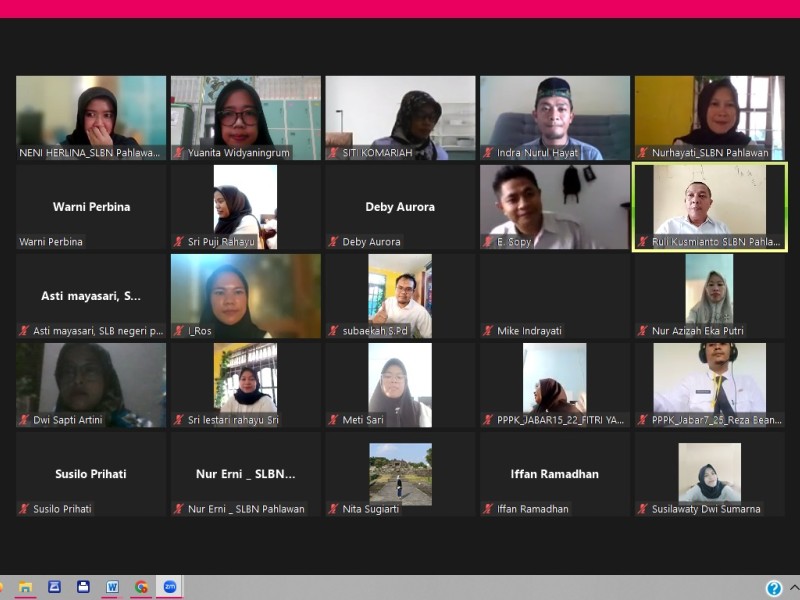Select subaekah S.Pd's video tile
Image resolution: width=800 pixels, height=600 pixels.
(x=400, y=295)
